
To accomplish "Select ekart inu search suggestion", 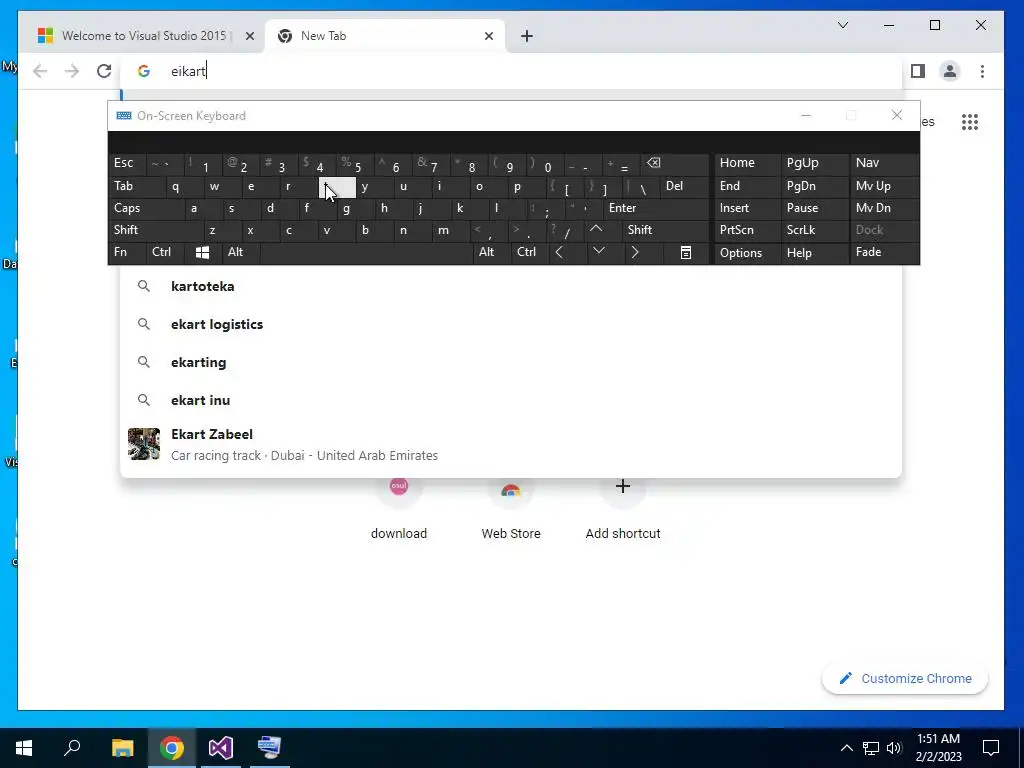I will tap(511, 400).
